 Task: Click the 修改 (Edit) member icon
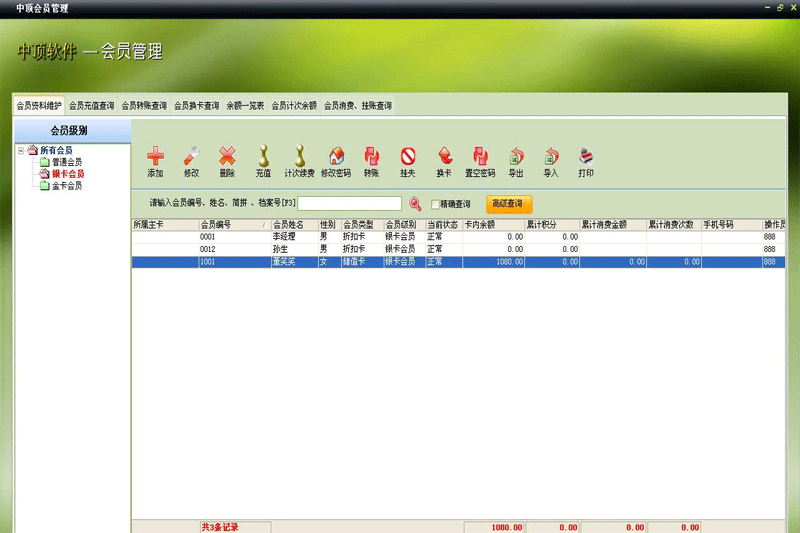(191, 156)
